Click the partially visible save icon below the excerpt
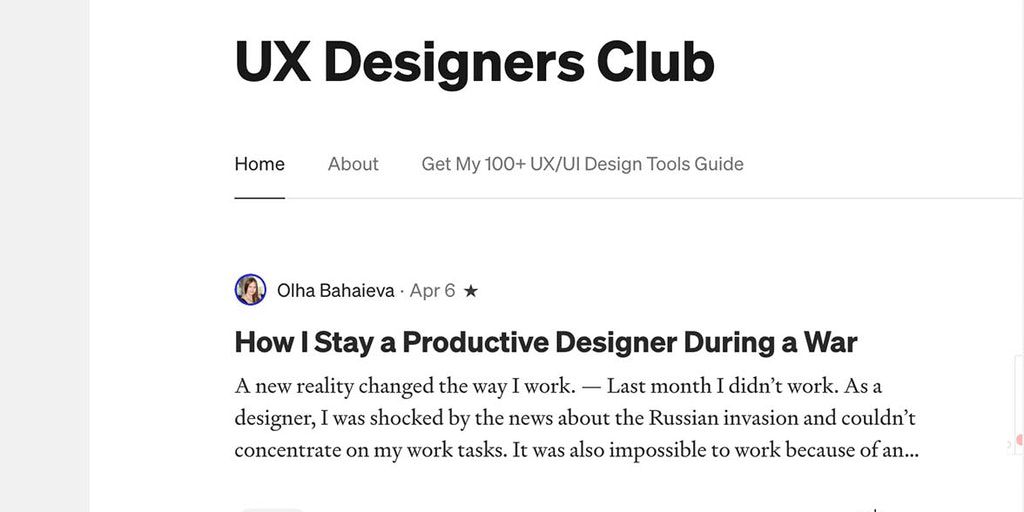The image size is (1024, 512). click(874, 509)
